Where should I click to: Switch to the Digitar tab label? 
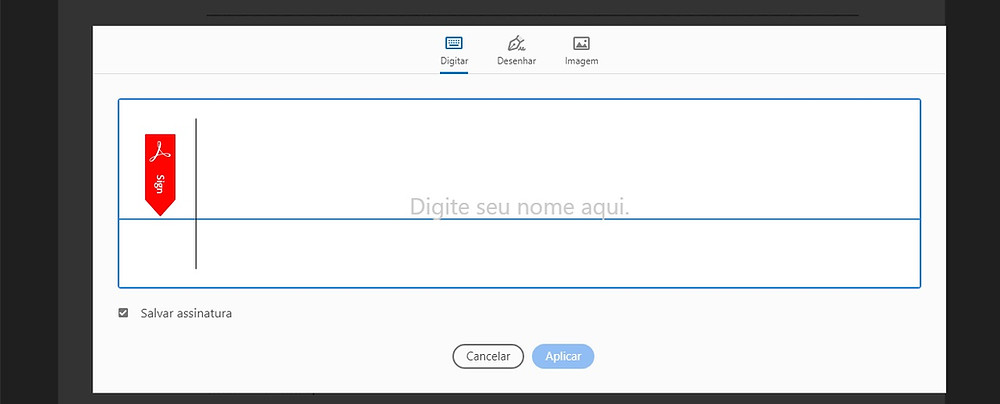pos(454,61)
